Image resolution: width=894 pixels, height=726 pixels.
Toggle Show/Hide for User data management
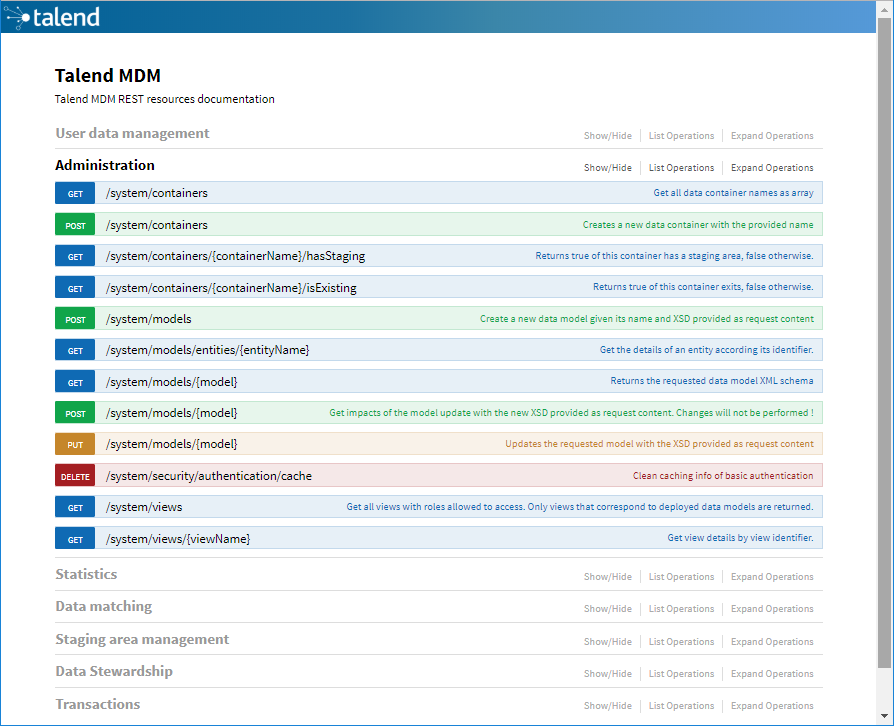pyautogui.click(x=607, y=136)
